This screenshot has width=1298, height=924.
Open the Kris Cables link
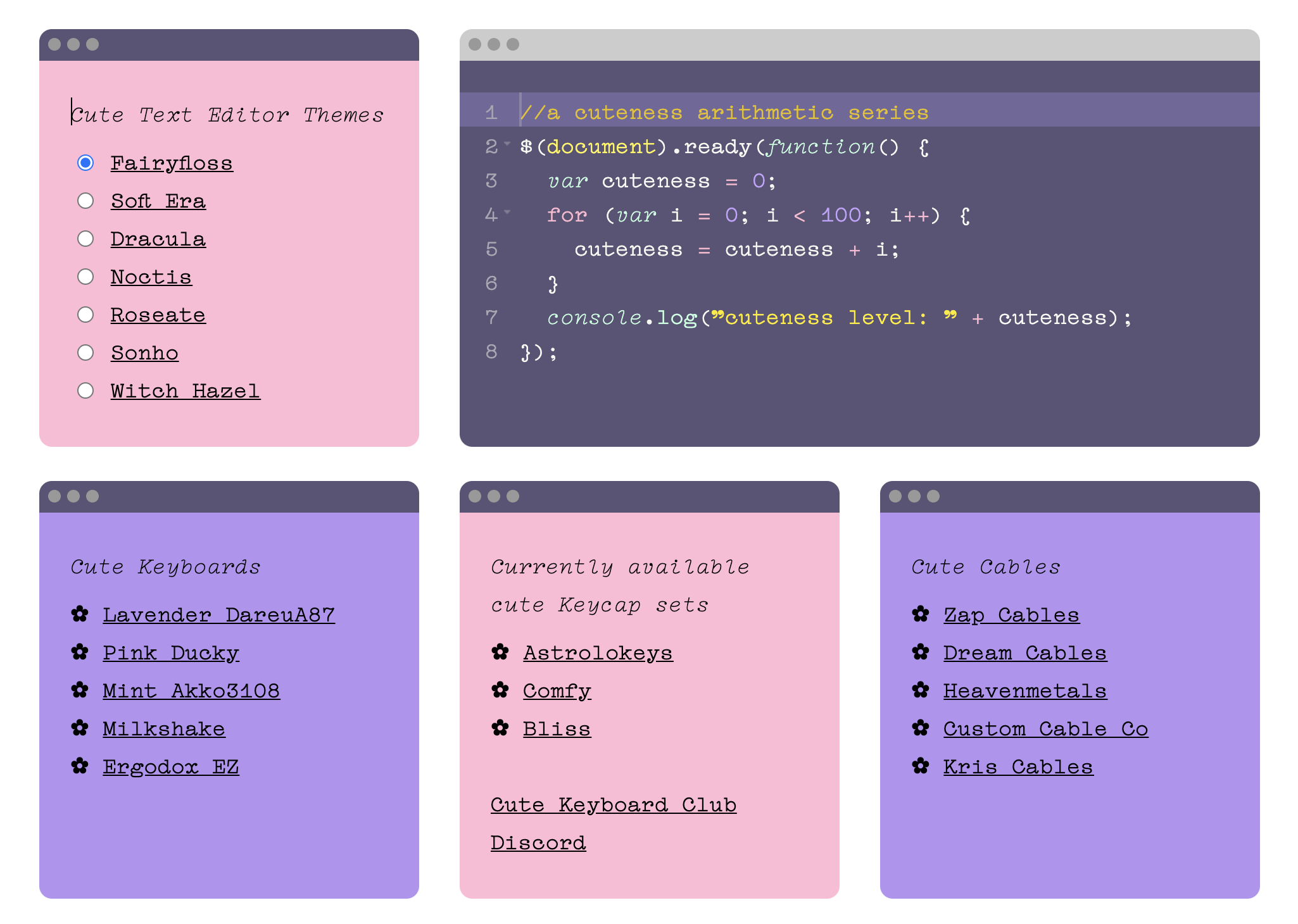coord(1018,767)
